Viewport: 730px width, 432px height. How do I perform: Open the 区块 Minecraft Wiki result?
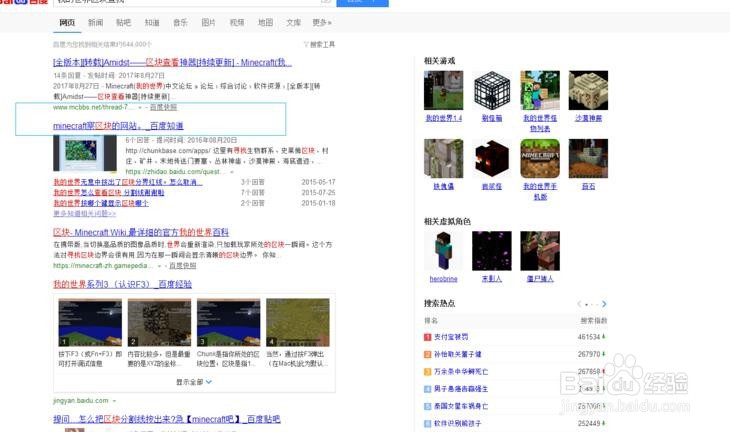click(x=141, y=232)
